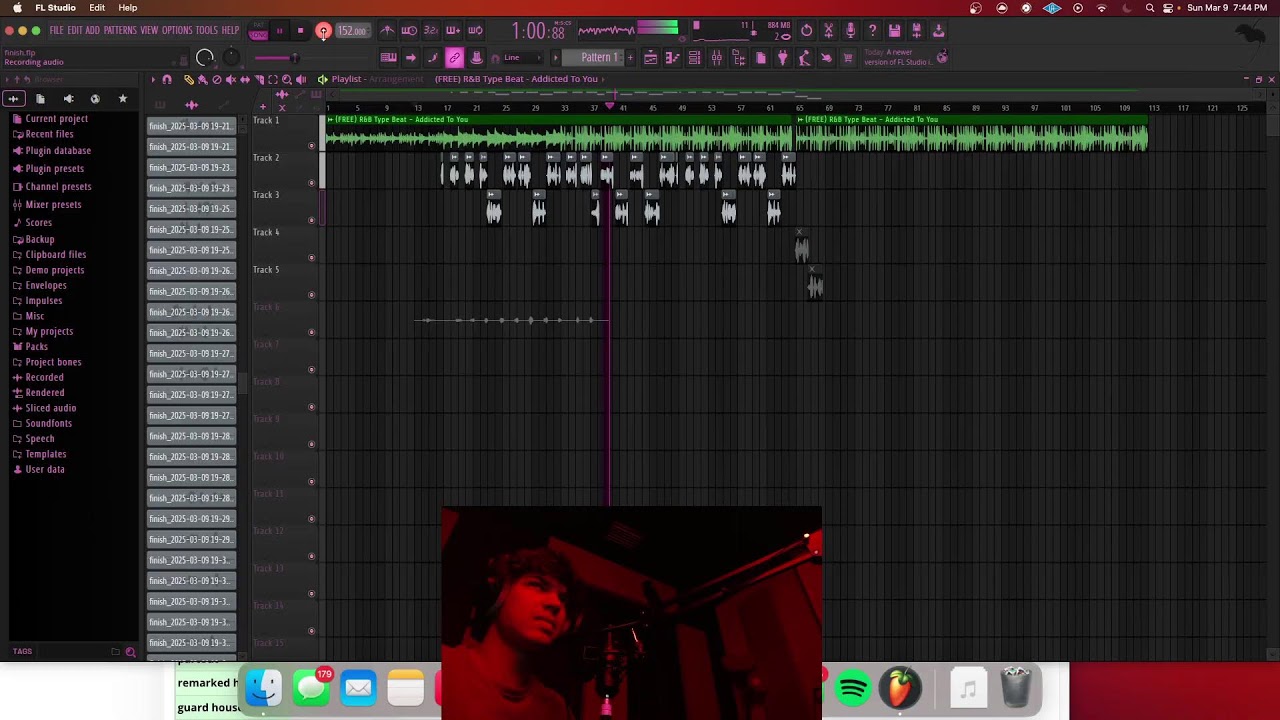Click the Templates browser entry
Image resolution: width=1280 pixels, height=720 pixels.
pyautogui.click(x=45, y=454)
